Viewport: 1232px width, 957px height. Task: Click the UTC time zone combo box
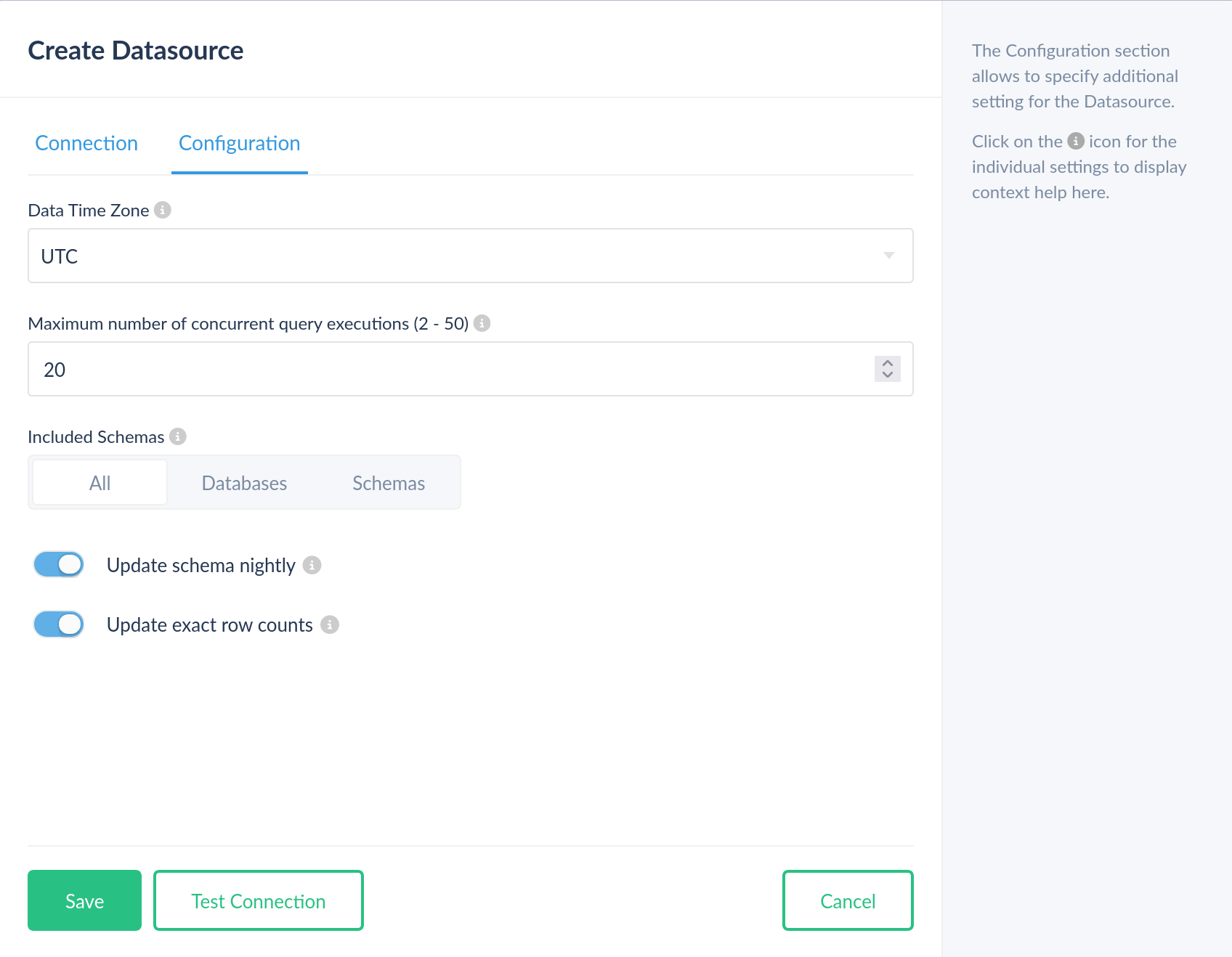470,256
